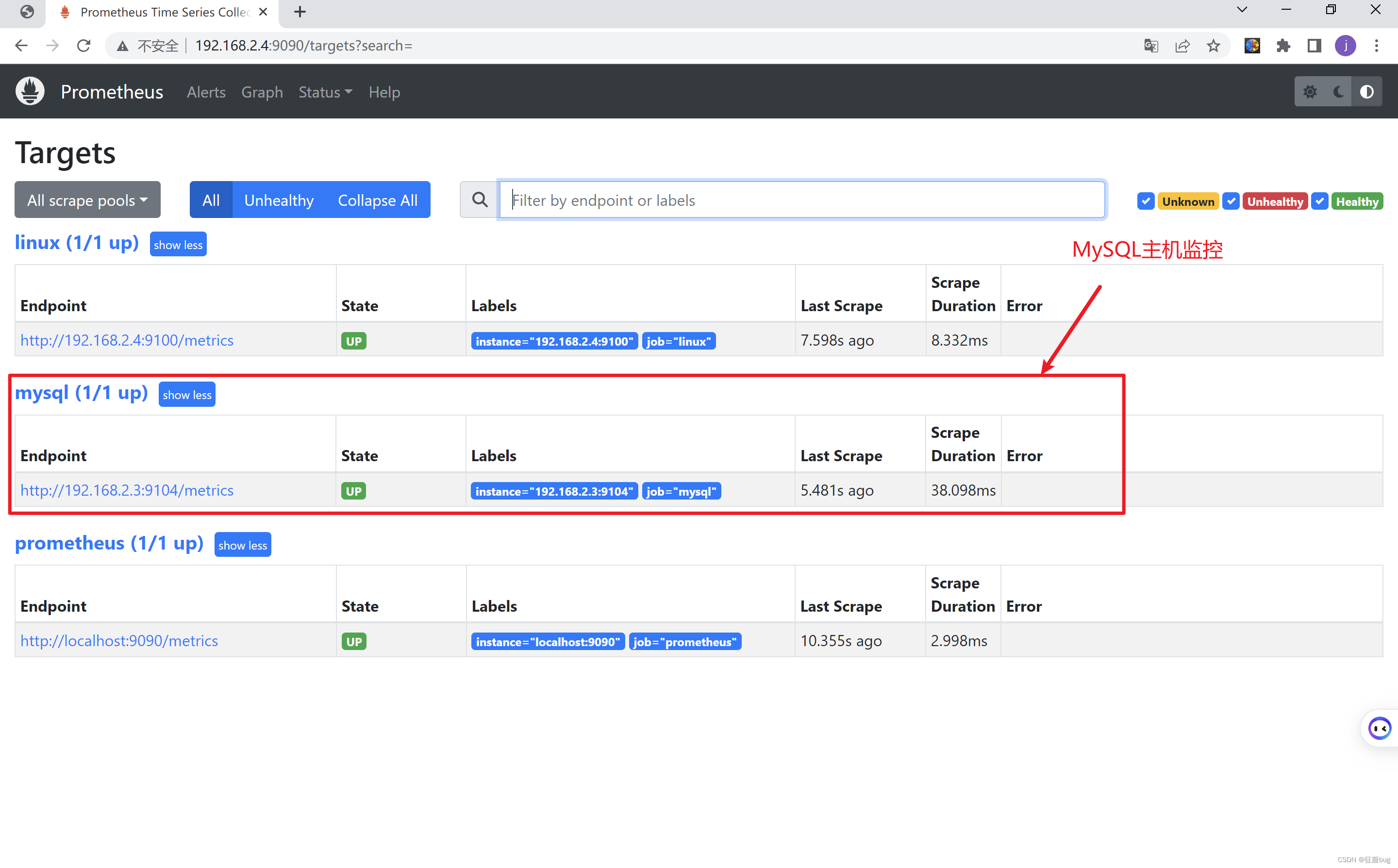This screenshot has height=868, width=1398.
Task: Click instance="192.168.2.4:9100" label badge
Action: click(554, 341)
